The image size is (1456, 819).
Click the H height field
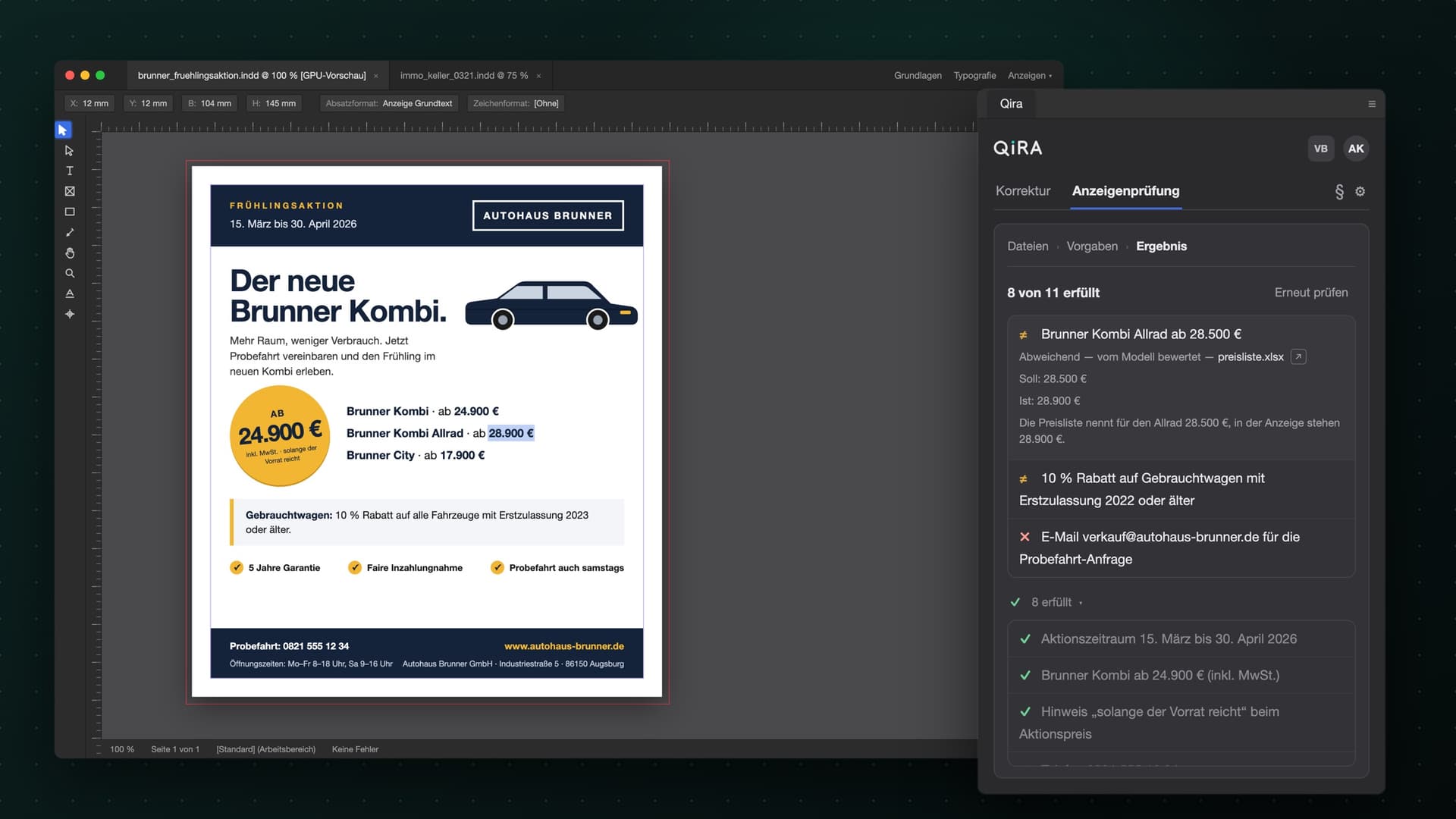pyautogui.click(x=274, y=104)
